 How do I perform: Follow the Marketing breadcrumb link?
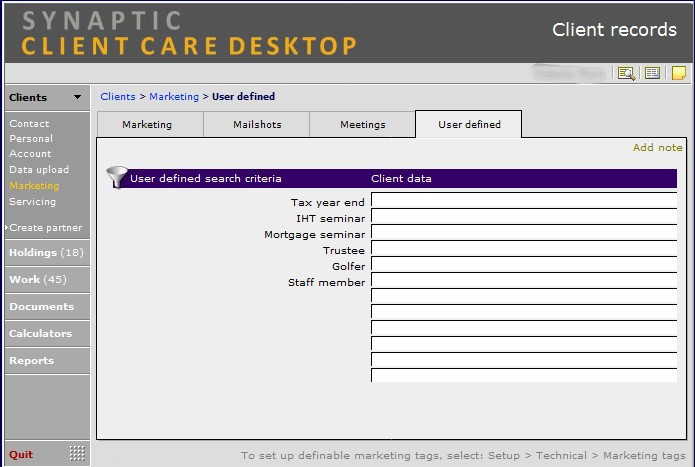[174, 97]
